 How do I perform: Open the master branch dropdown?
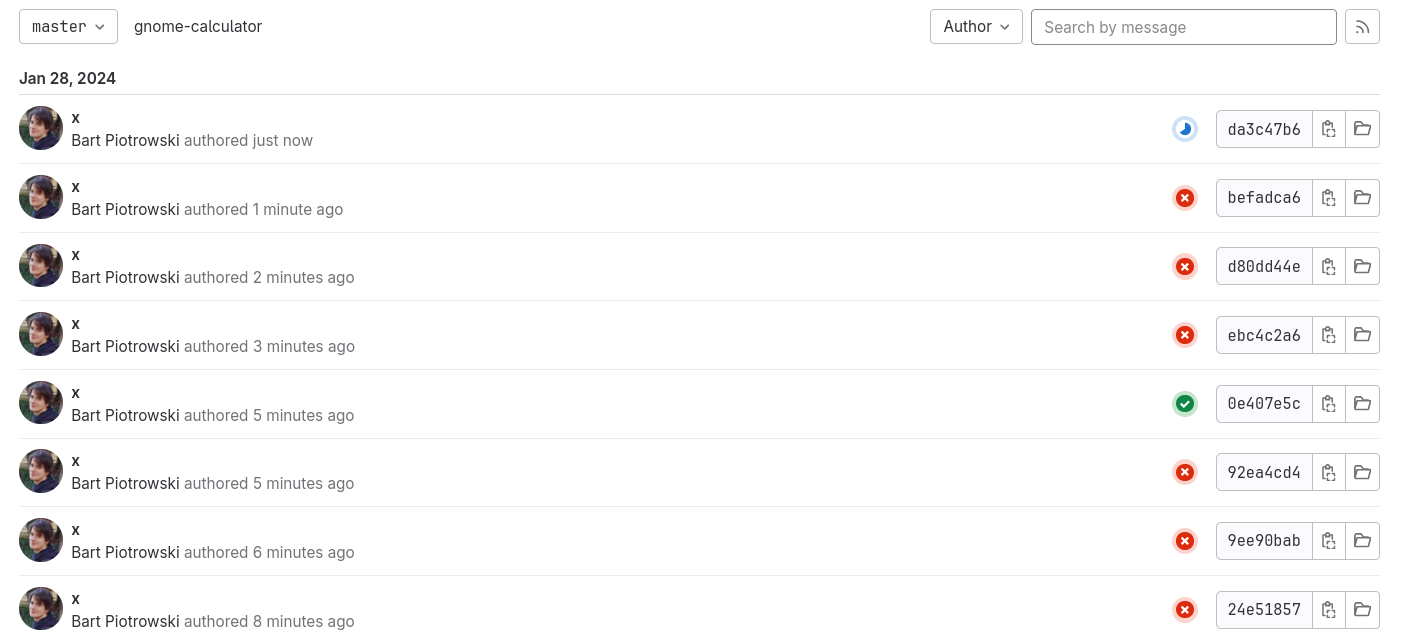pos(68,27)
